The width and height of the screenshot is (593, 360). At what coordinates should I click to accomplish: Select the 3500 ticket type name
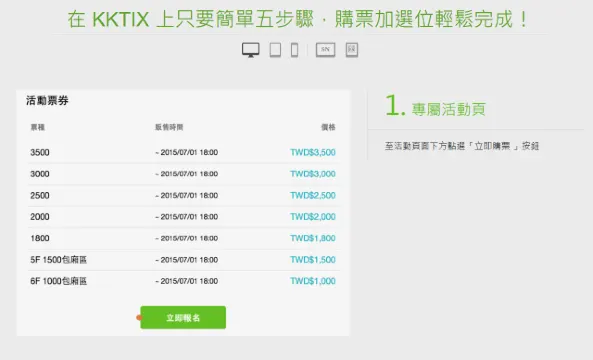coord(40,152)
